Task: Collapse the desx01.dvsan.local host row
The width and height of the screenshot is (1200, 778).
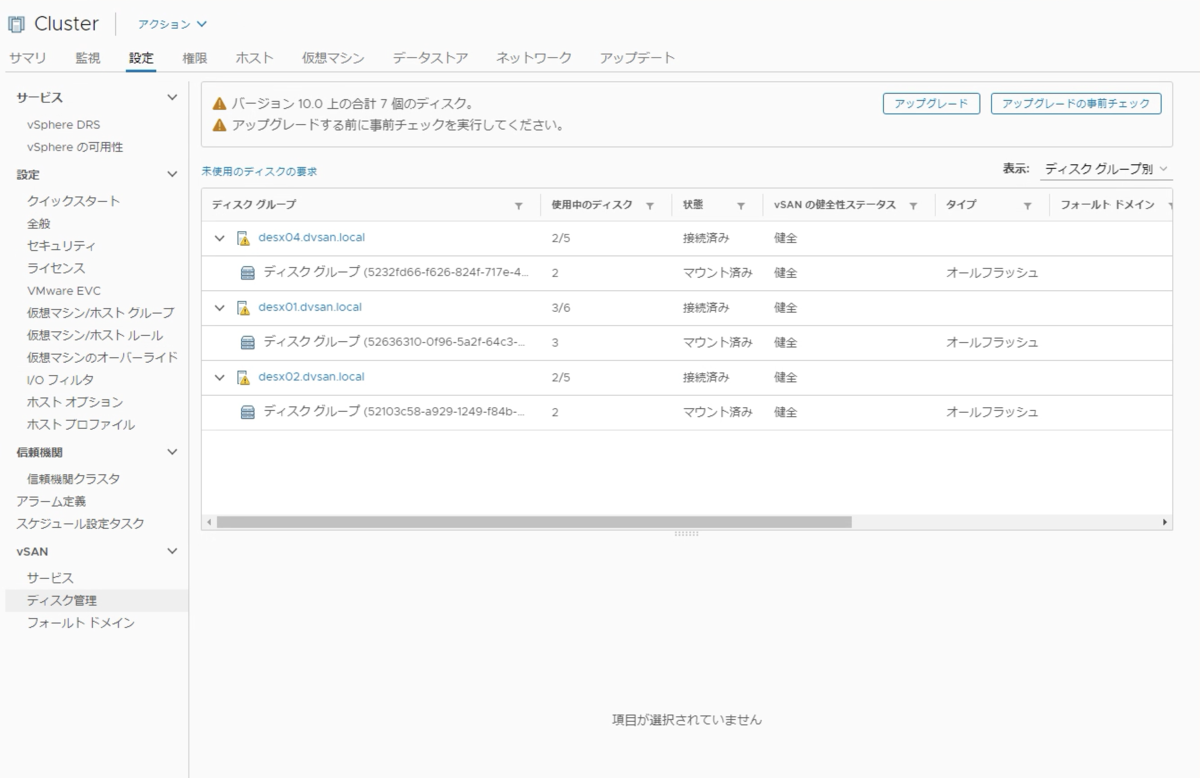Action: (220, 308)
